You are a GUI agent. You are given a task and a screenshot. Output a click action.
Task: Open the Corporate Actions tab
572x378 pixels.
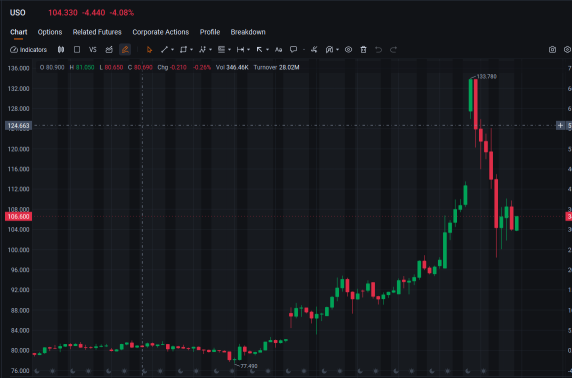161,32
